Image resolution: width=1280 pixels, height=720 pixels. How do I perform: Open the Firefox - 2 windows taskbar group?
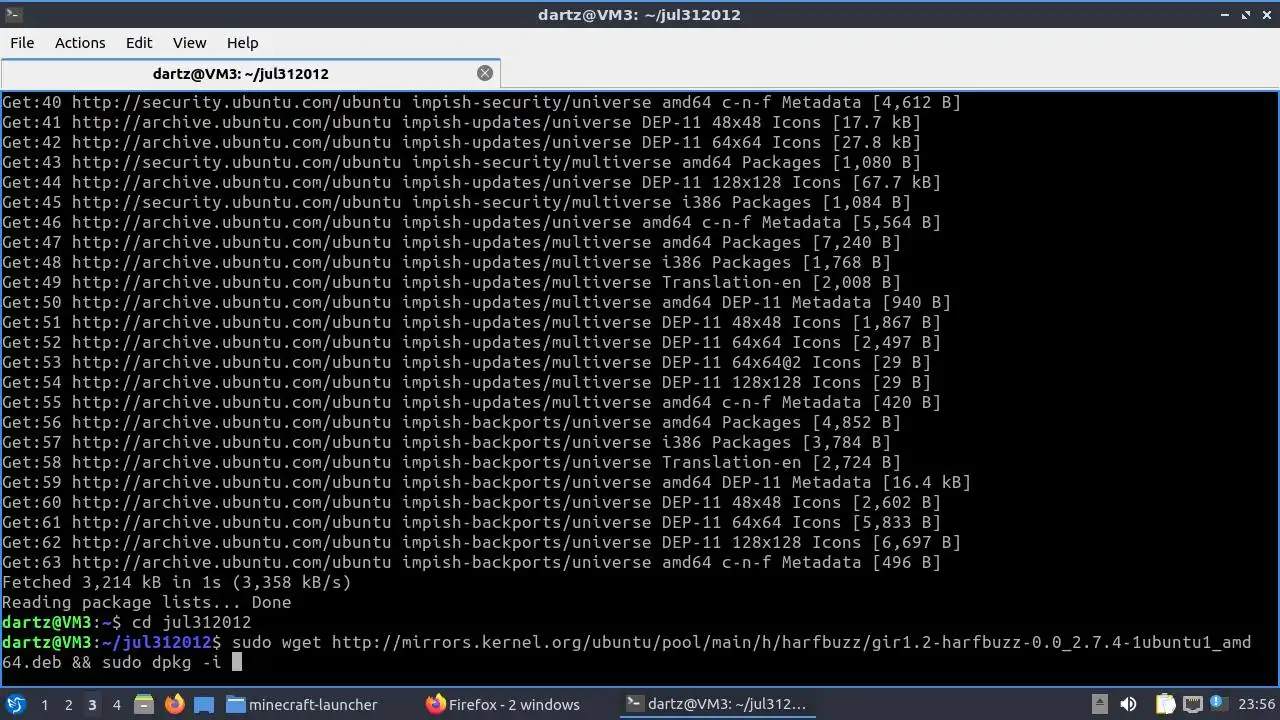coord(503,704)
